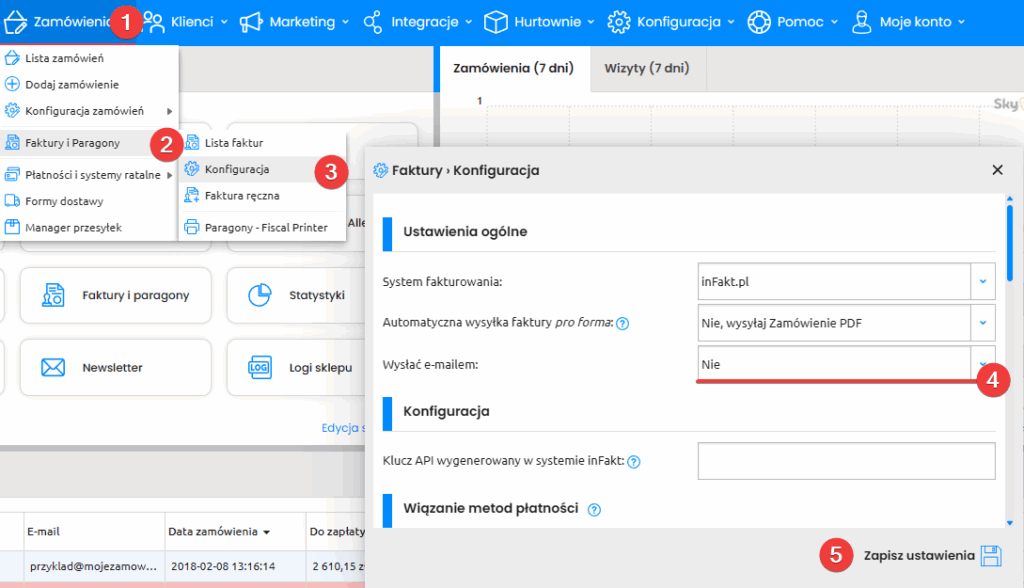1024x588 pixels.
Task: Select Dodaj zamówienie menu entry
Action: tap(71, 84)
